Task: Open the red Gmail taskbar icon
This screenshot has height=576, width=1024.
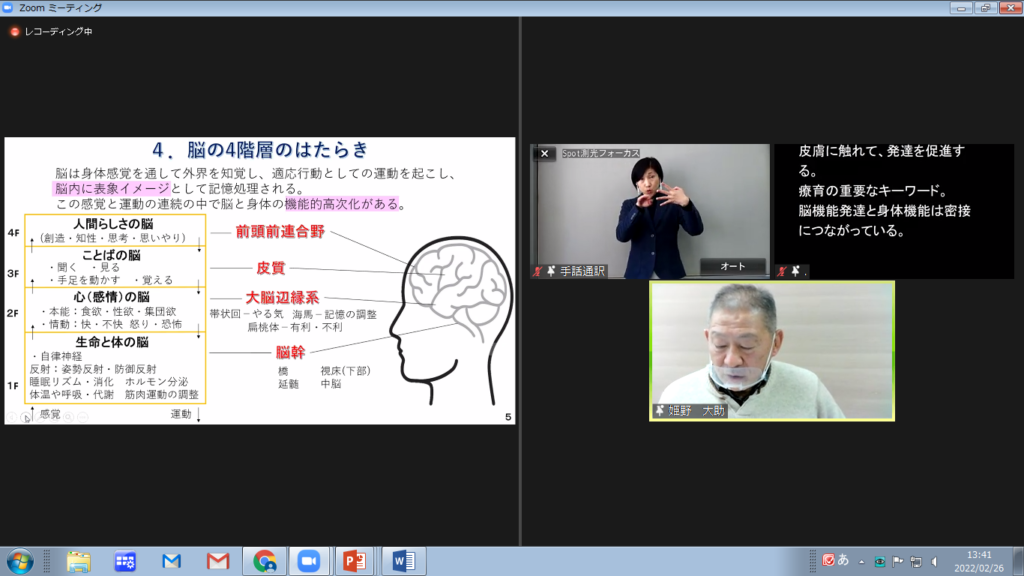Action: point(218,561)
